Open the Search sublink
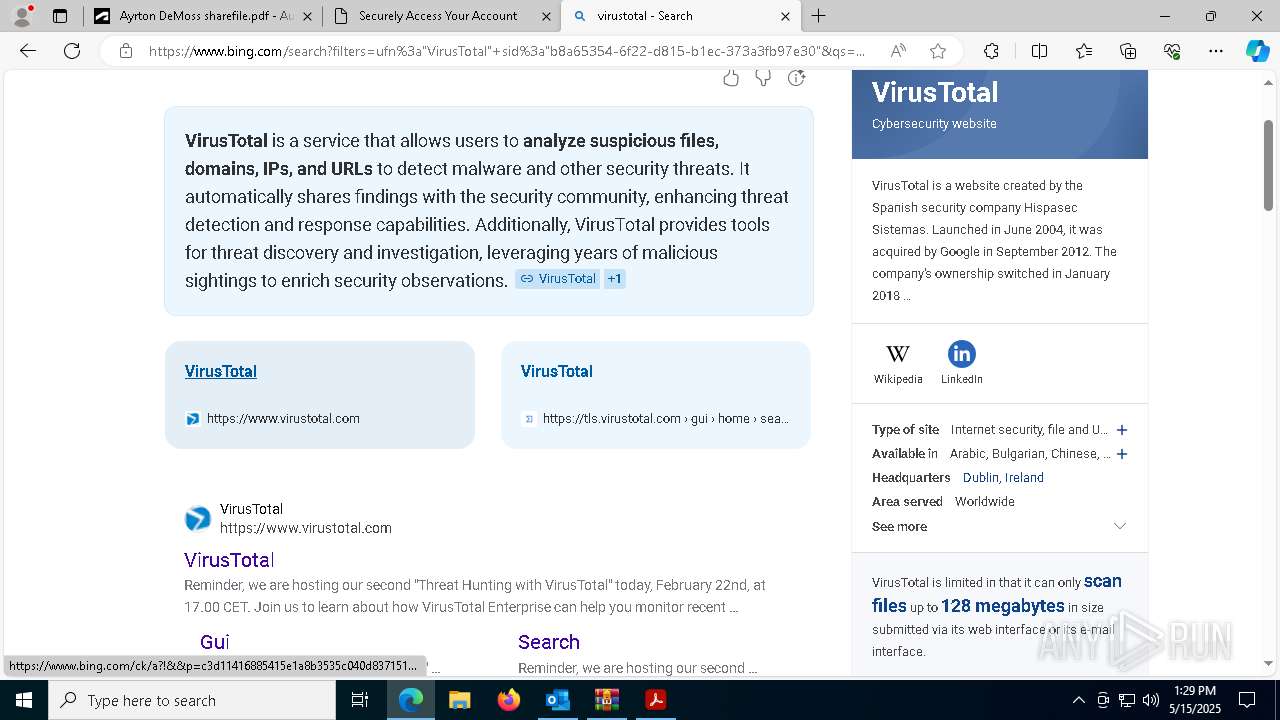Screen dimensions: 1280x720 tap(549, 642)
